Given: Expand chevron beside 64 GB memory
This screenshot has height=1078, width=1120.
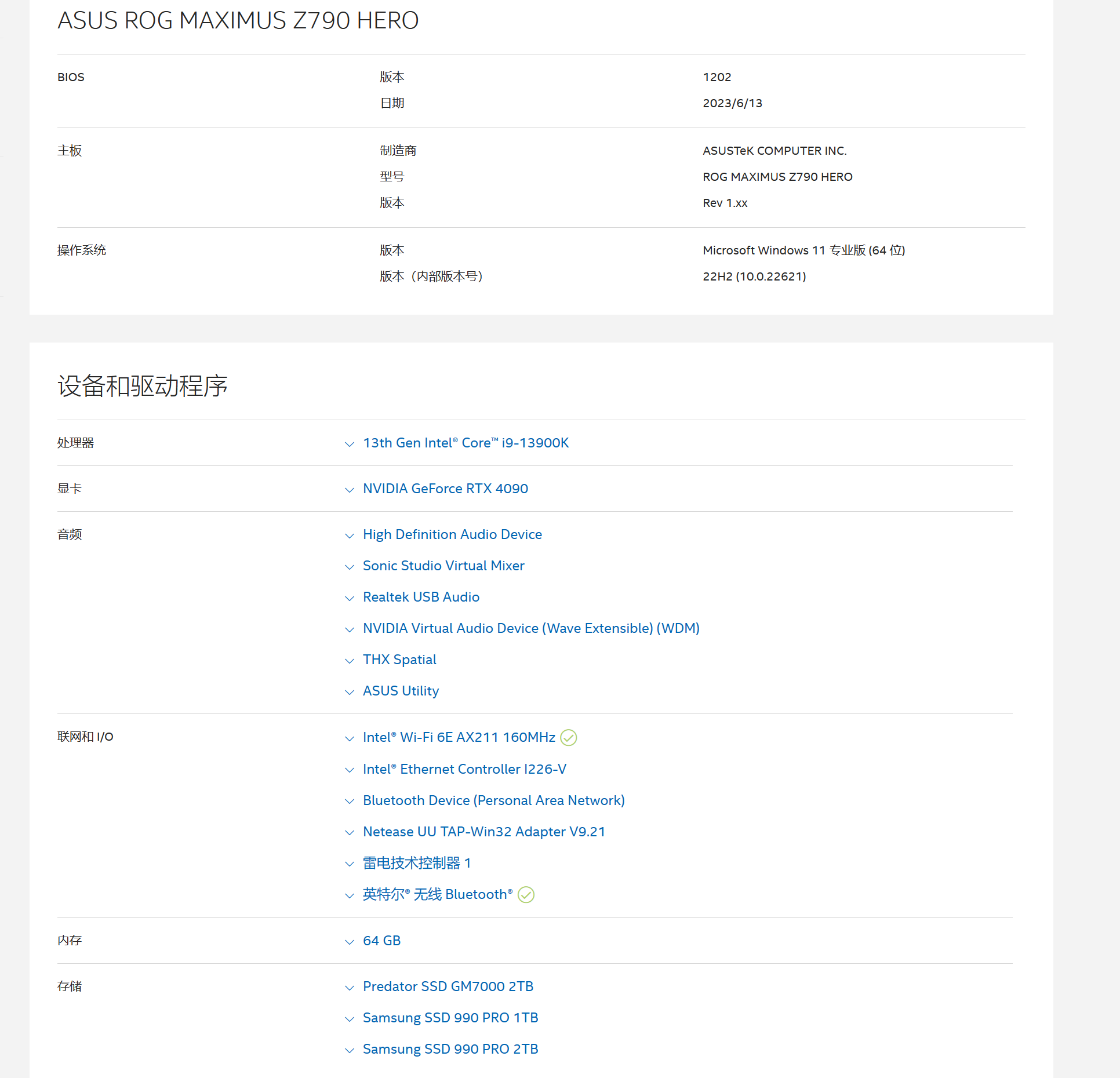Looking at the screenshot, I should tap(349, 942).
